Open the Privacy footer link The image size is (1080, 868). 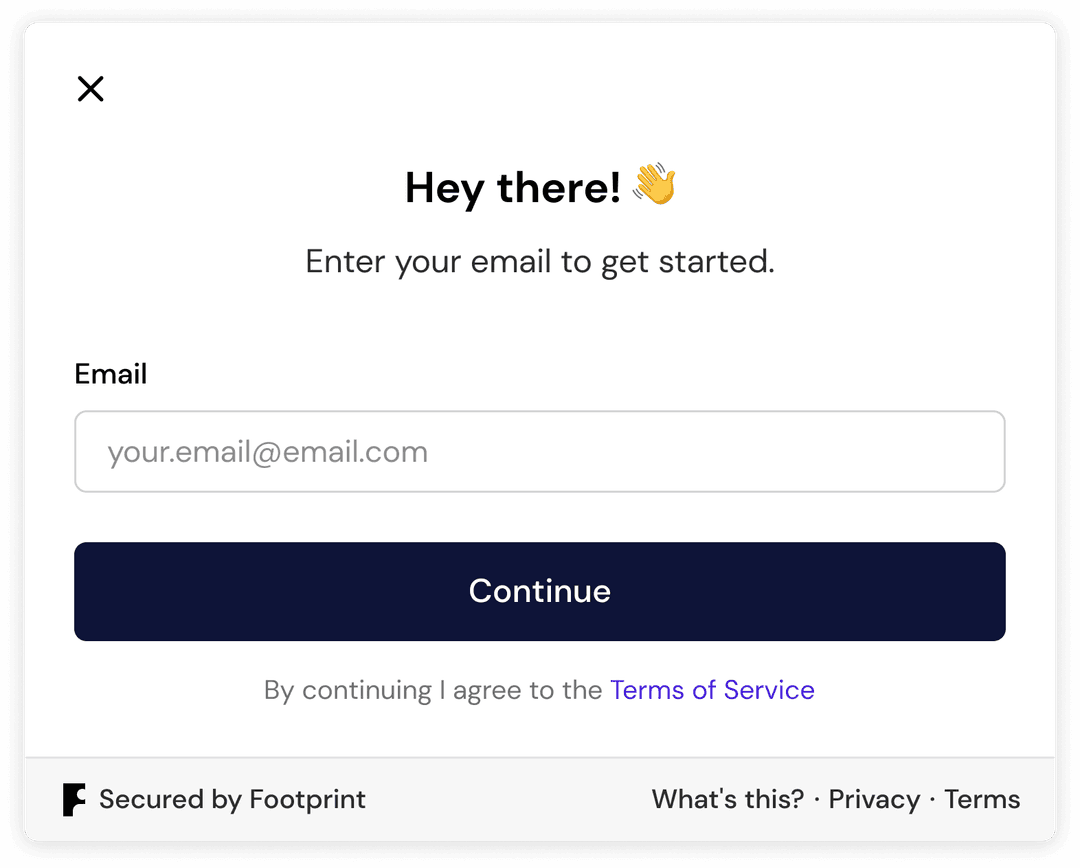tap(874, 800)
